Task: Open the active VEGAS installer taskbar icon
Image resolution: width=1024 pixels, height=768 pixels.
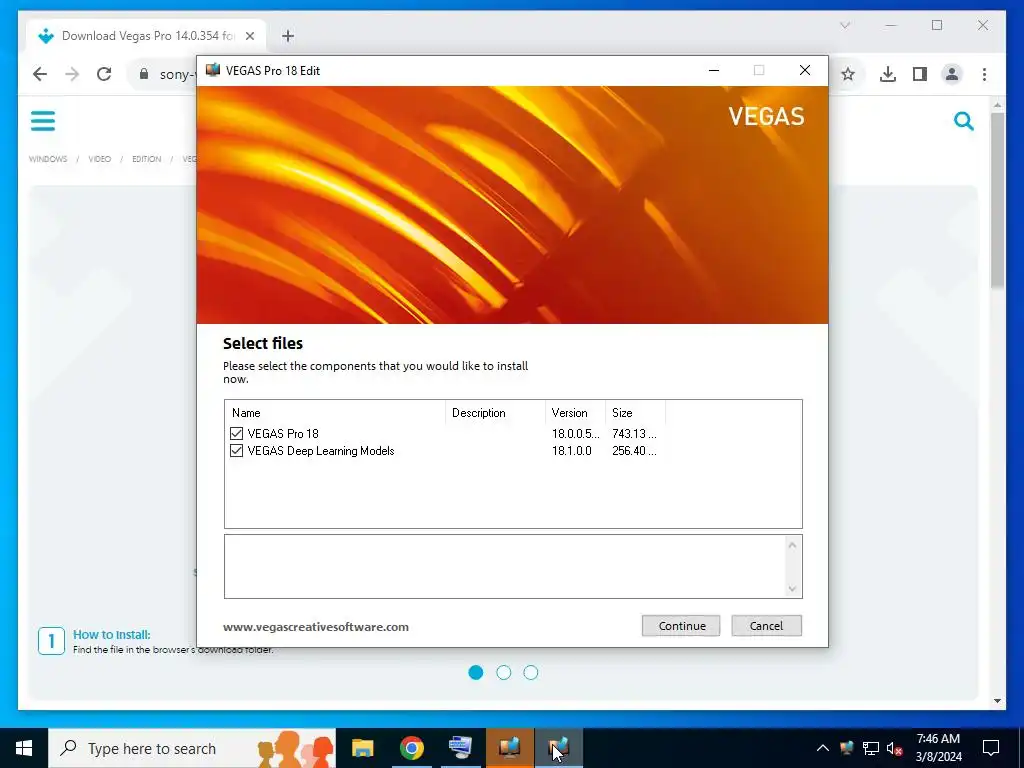Action: (558, 748)
